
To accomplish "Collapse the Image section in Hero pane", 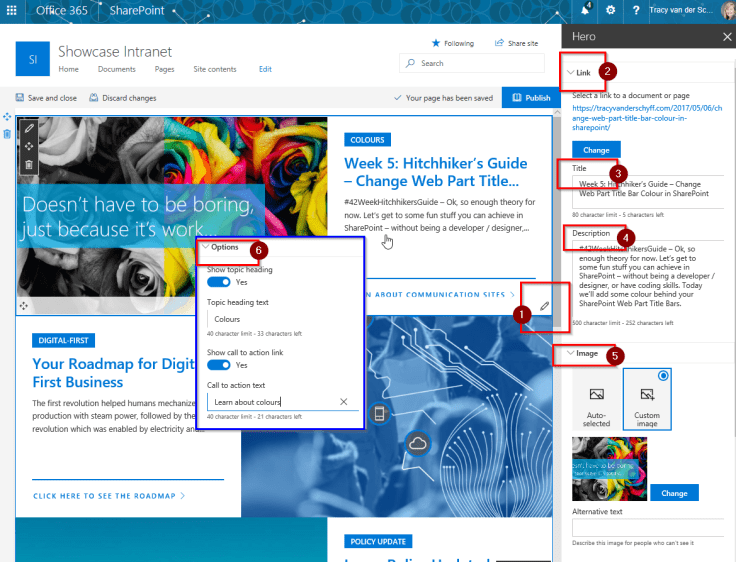I will [x=571, y=353].
